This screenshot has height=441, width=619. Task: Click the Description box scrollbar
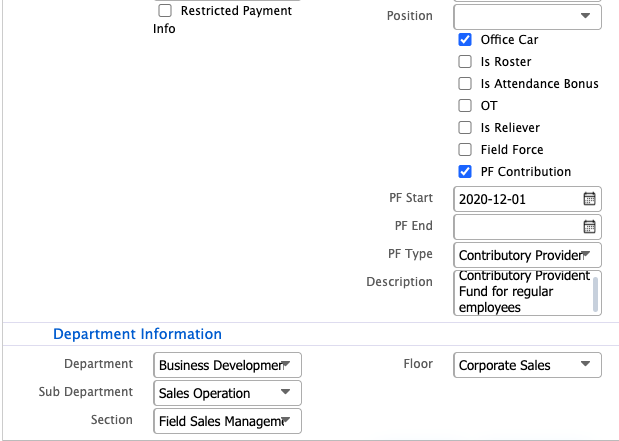[597, 292]
